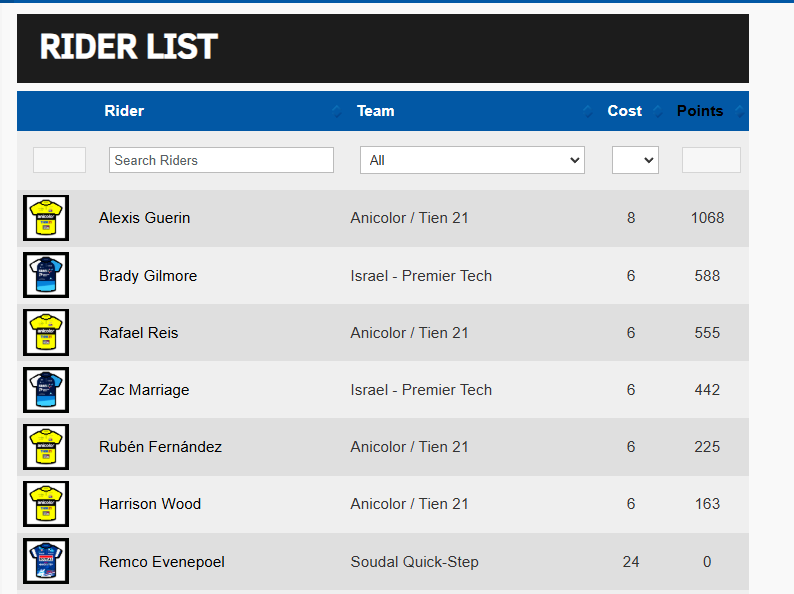Click Harrison Wood's jersey icon
The height and width of the screenshot is (594, 794).
click(x=46, y=504)
